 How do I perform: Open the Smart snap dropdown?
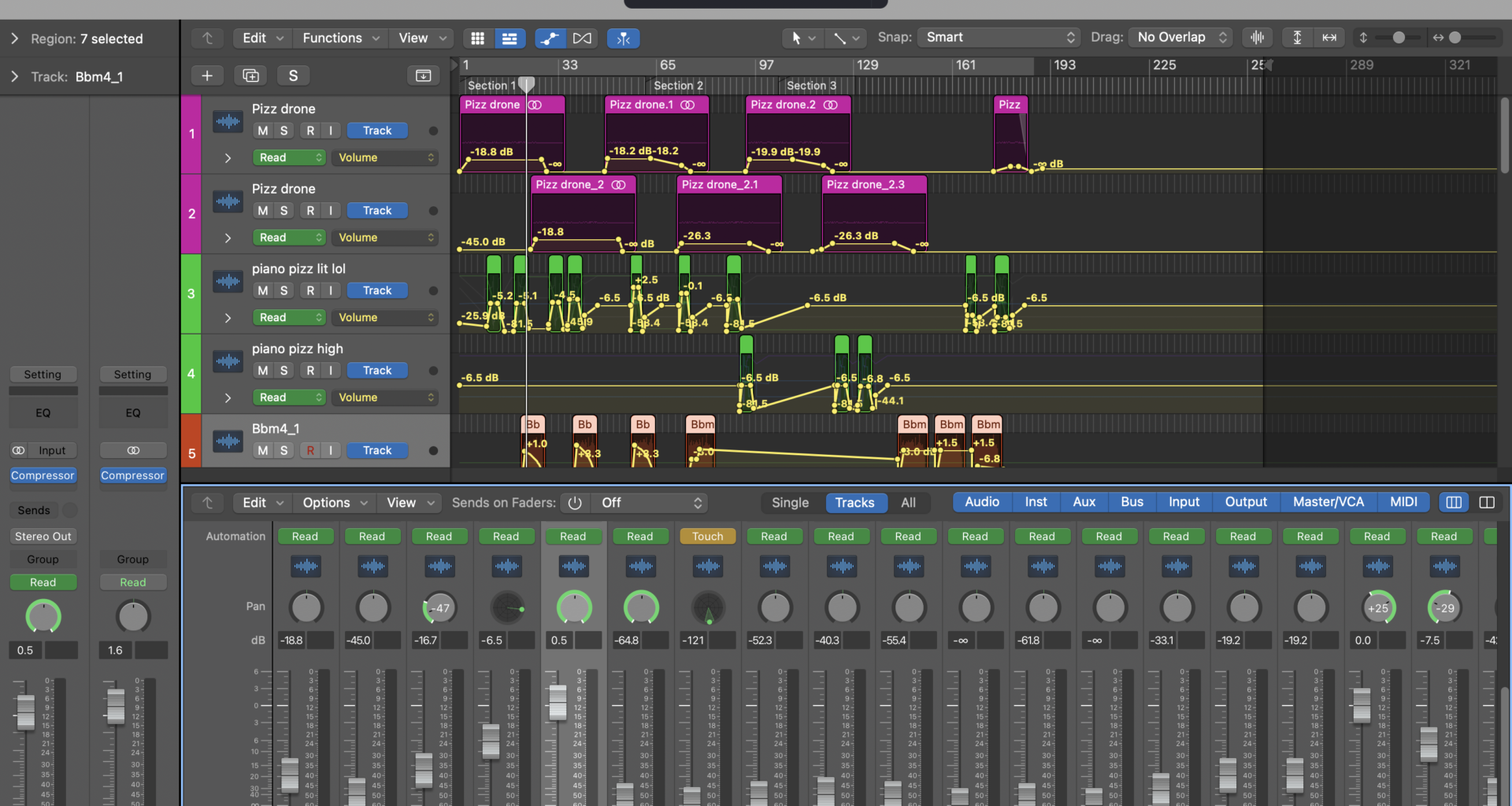tap(999, 37)
